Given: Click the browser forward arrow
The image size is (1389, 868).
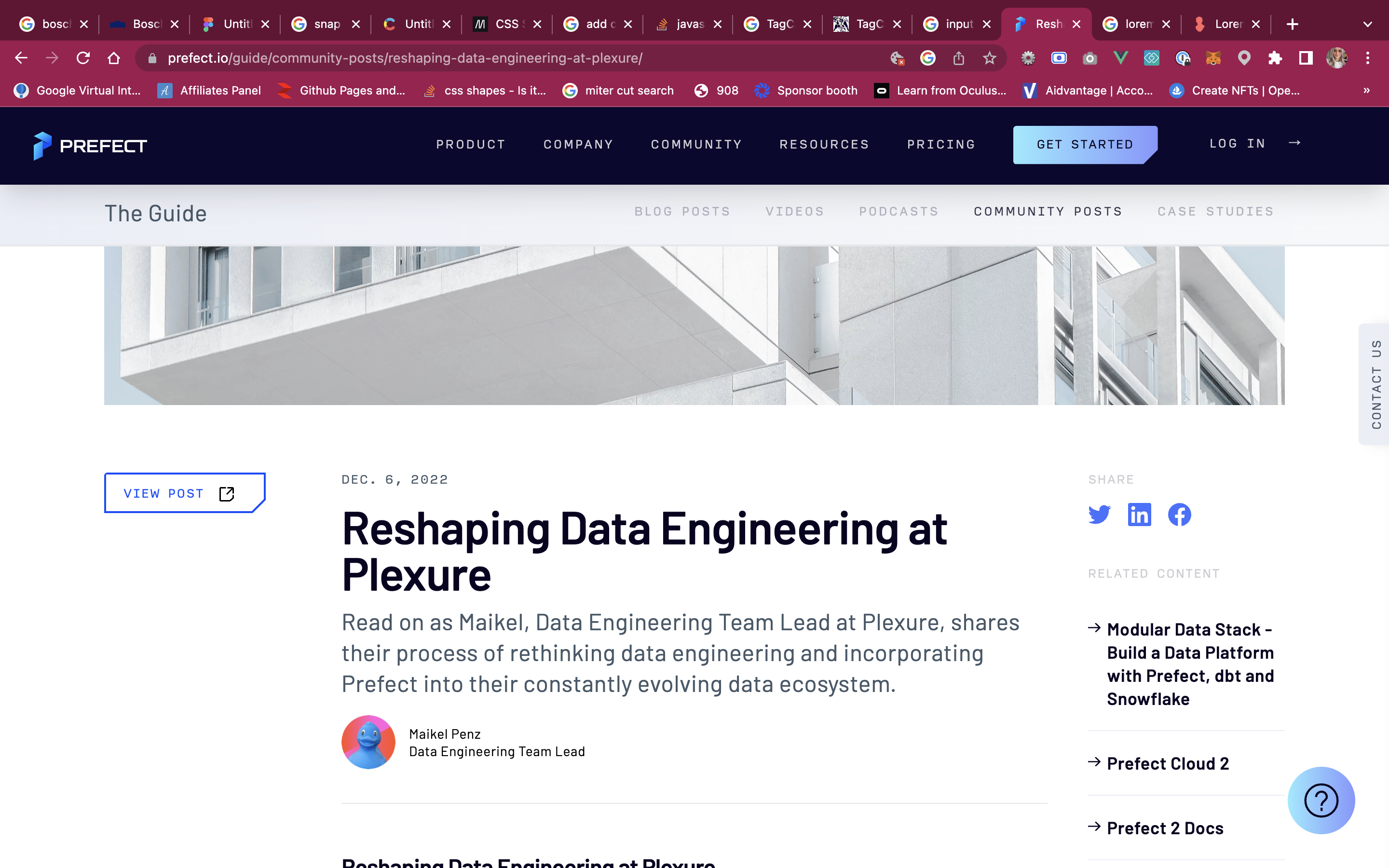Looking at the screenshot, I should (52, 58).
